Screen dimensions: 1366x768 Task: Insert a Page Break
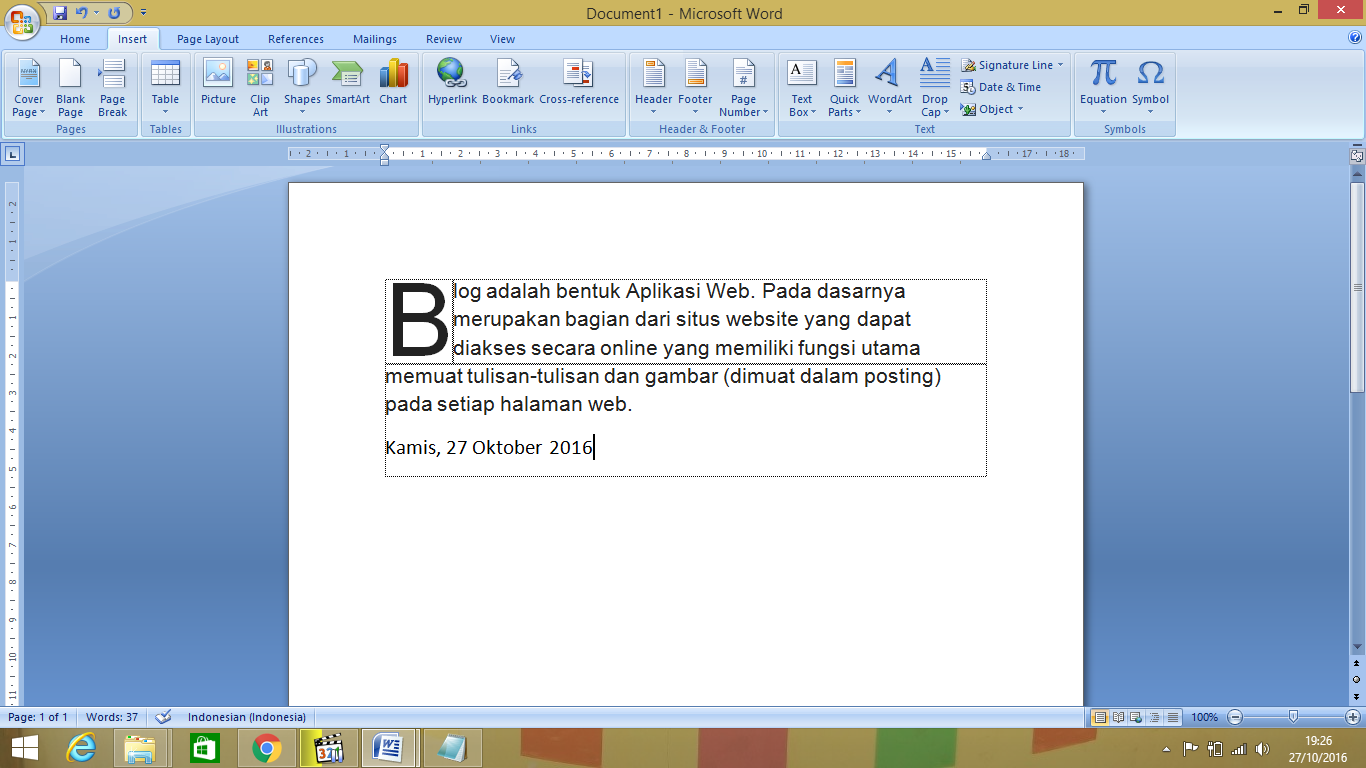(x=113, y=88)
